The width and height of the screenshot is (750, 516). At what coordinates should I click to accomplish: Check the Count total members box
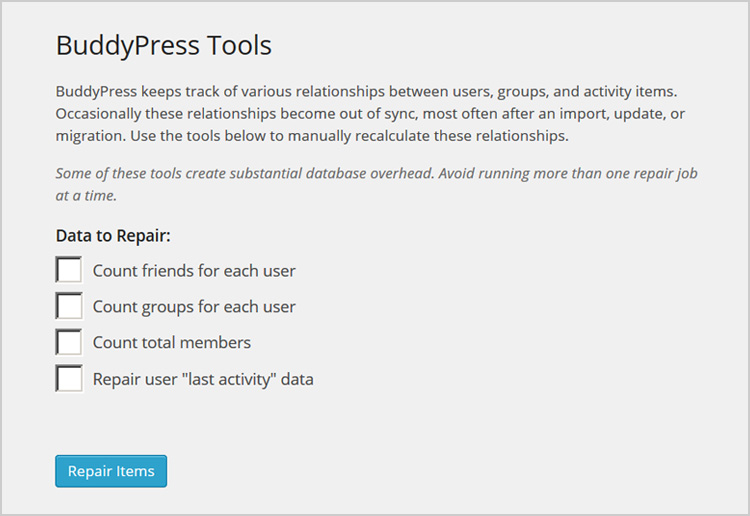pyautogui.click(x=69, y=342)
